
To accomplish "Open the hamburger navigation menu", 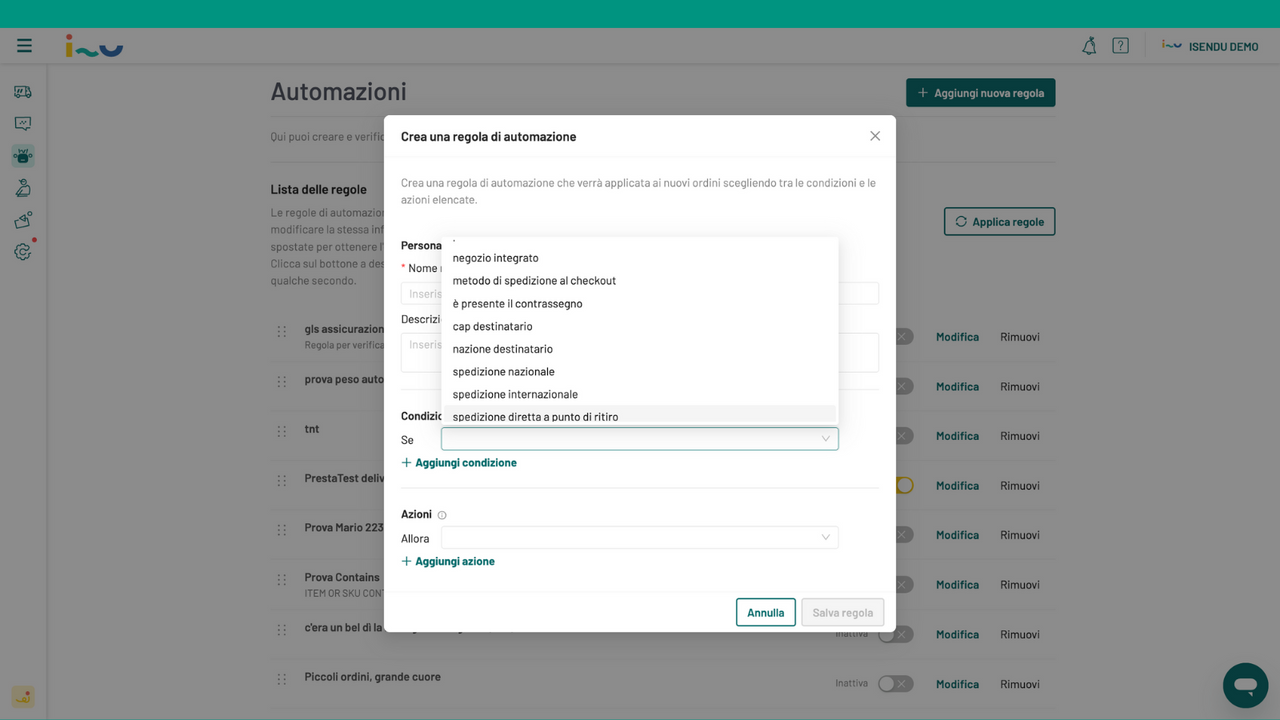I will [24, 46].
